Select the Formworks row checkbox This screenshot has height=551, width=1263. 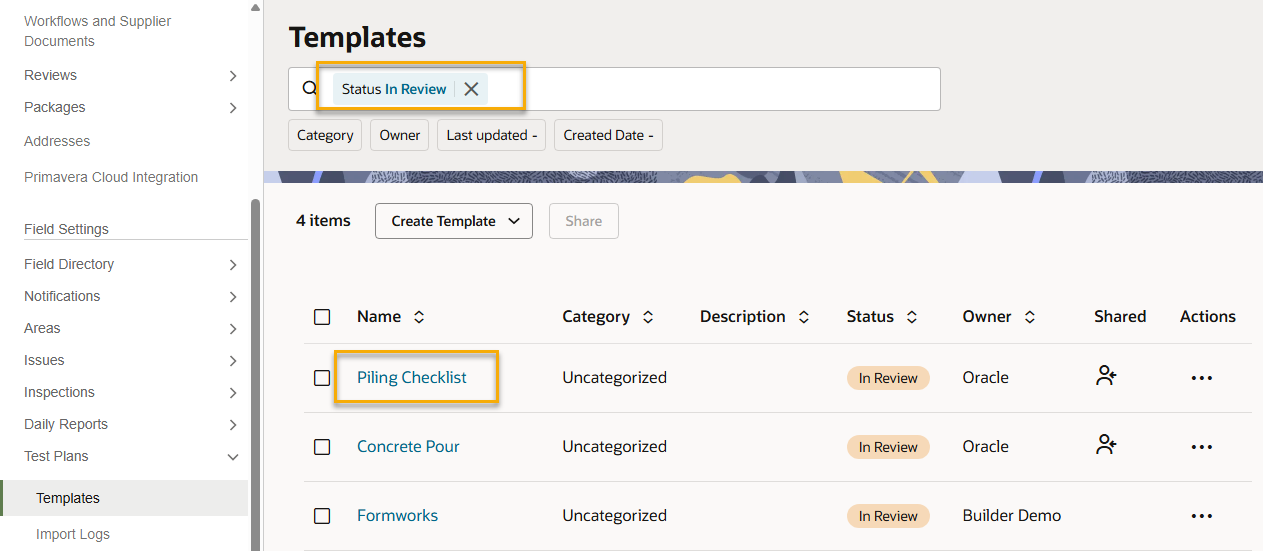coord(322,516)
